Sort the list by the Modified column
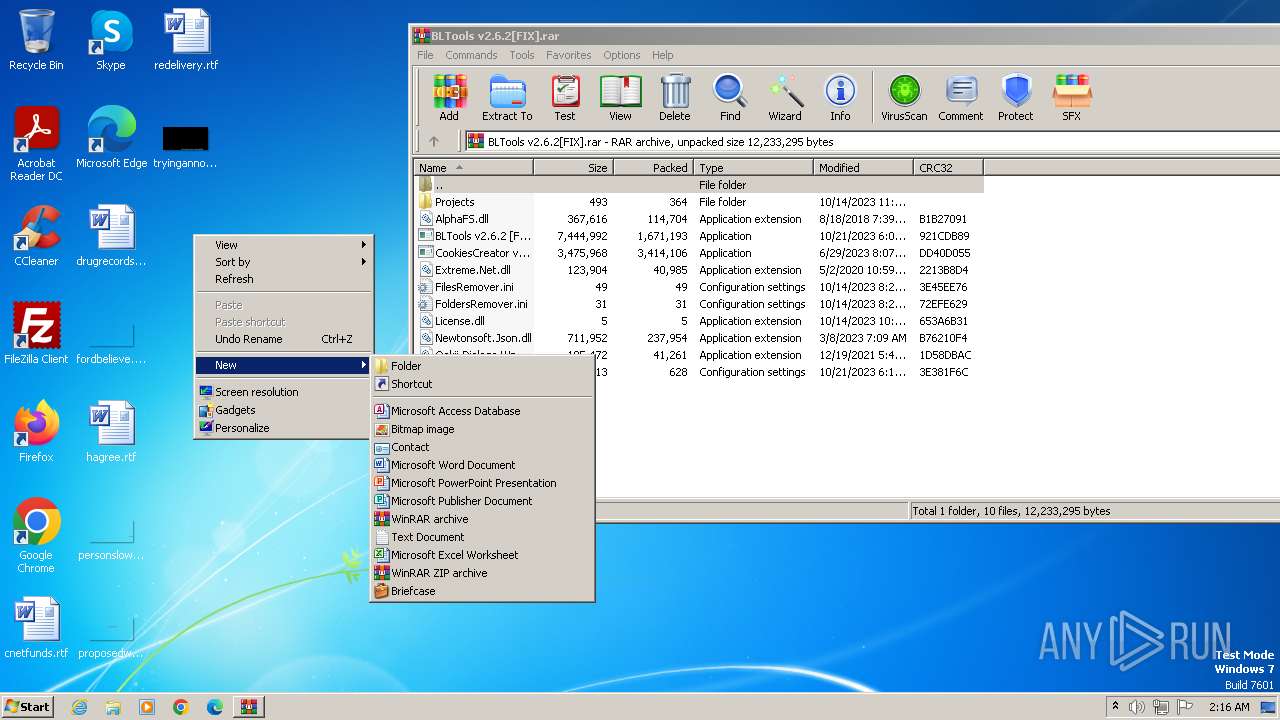The image size is (1280, 720). coord(864,168)
